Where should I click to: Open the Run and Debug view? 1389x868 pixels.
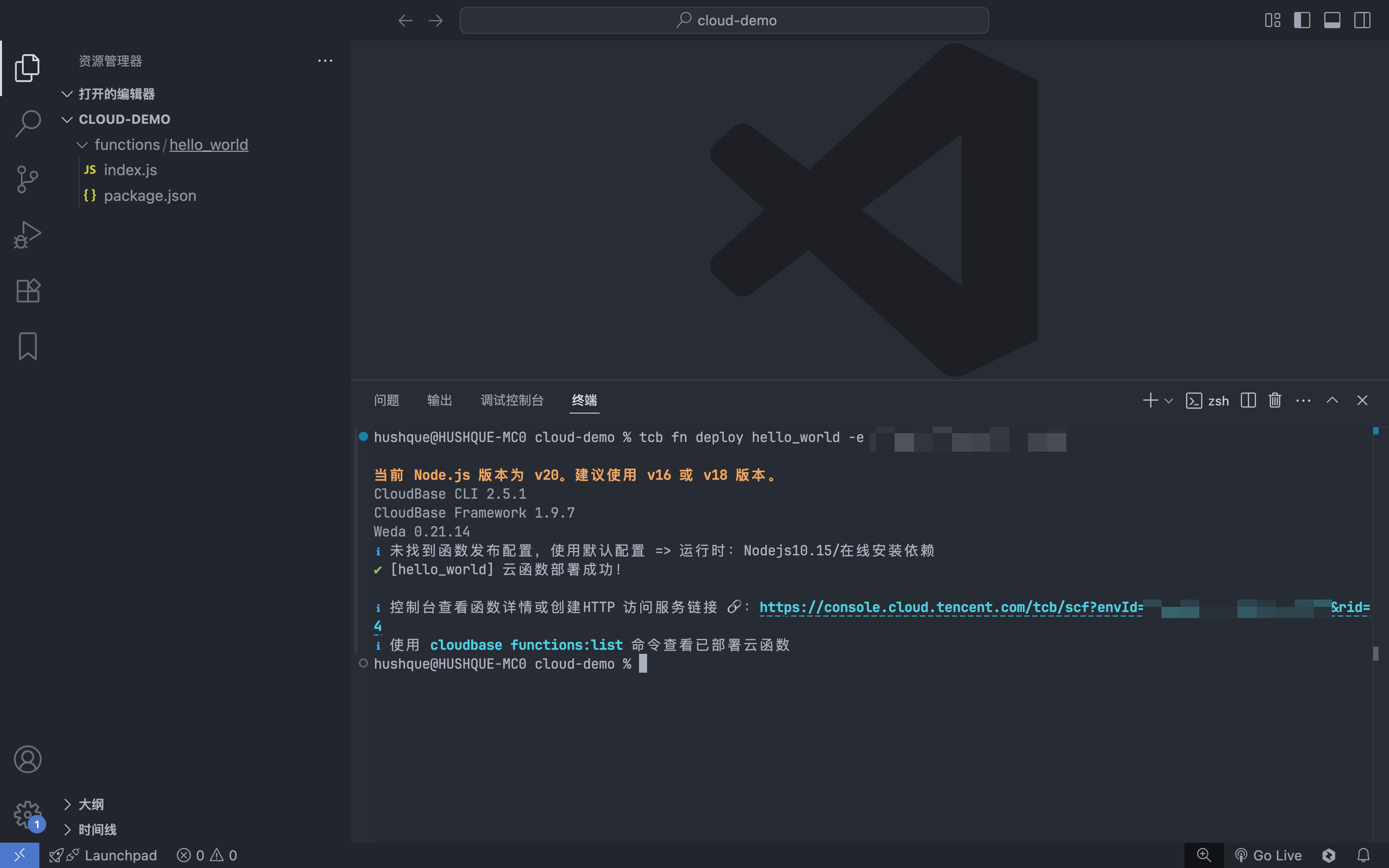(x=27, y=235)
